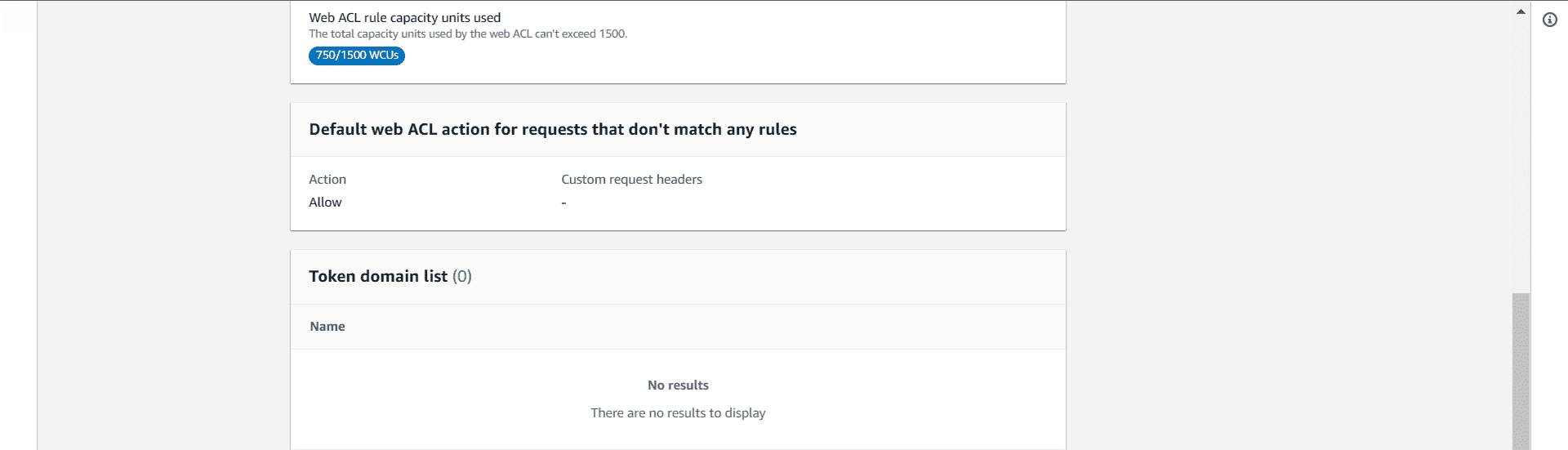Click the total capacity units description text
The image size is (1568, 450).
pyautogui.click(x=468, y=34)
